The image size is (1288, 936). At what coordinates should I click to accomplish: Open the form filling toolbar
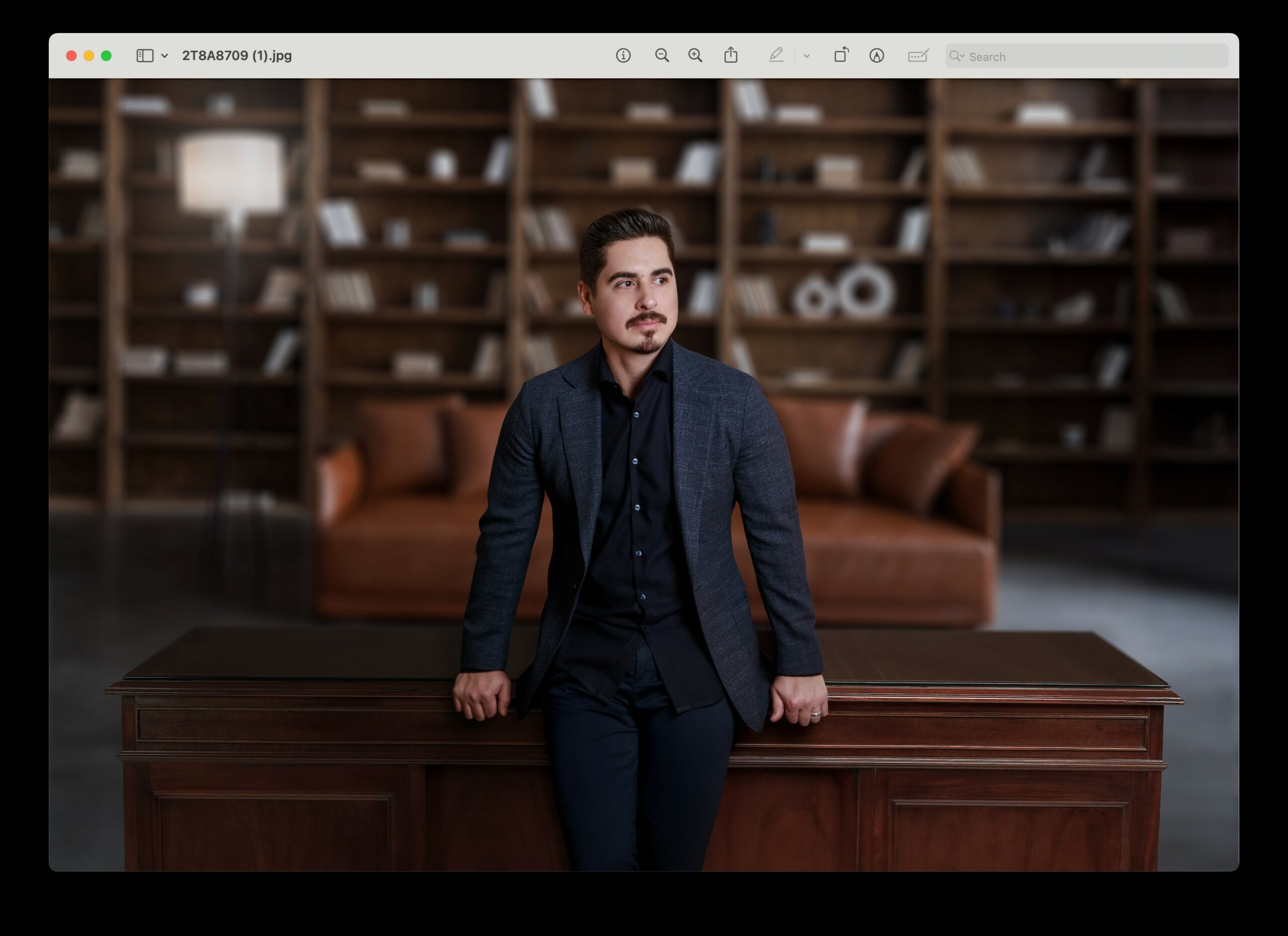point(918,56)
